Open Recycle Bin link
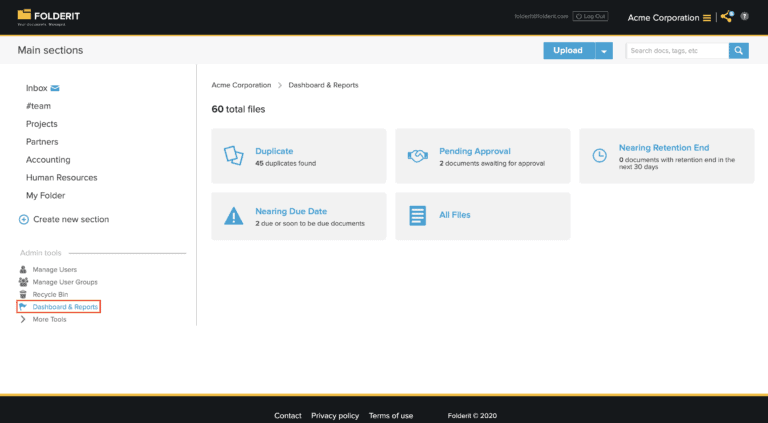The width and height of the screenshot is (768, 423). click(x=50, y=294)
